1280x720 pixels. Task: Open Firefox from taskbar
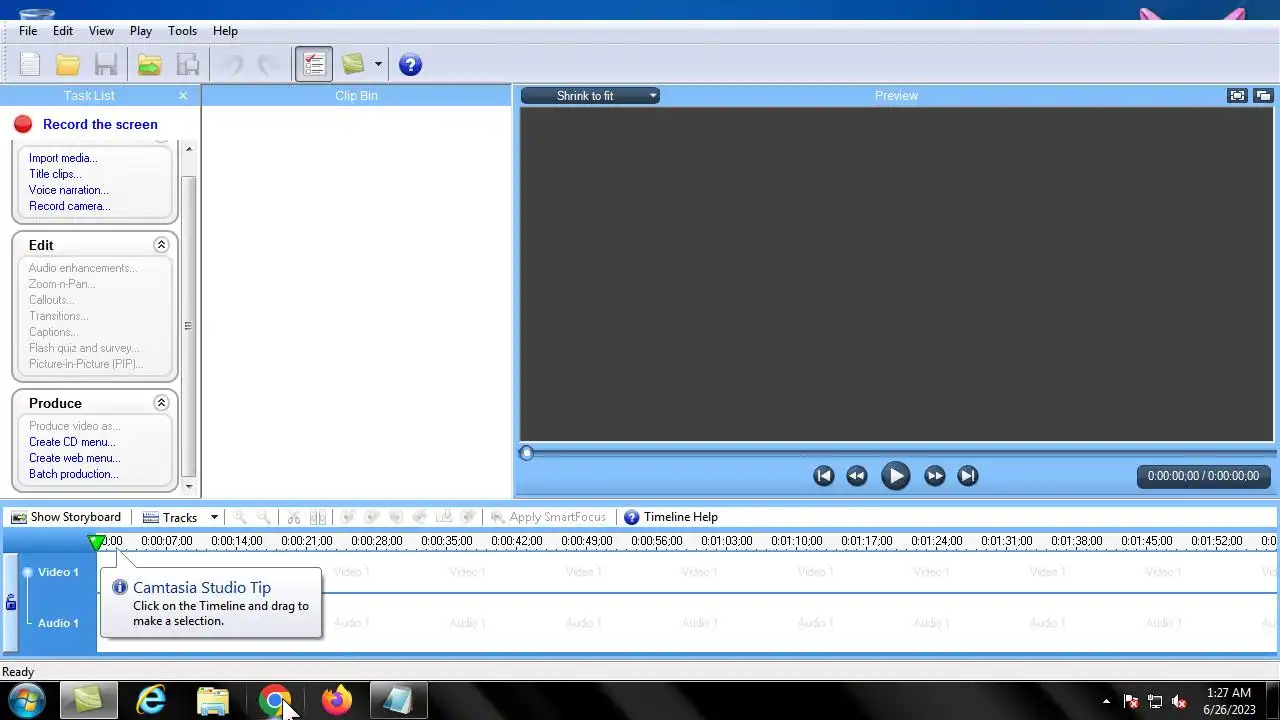coord(337,700)
